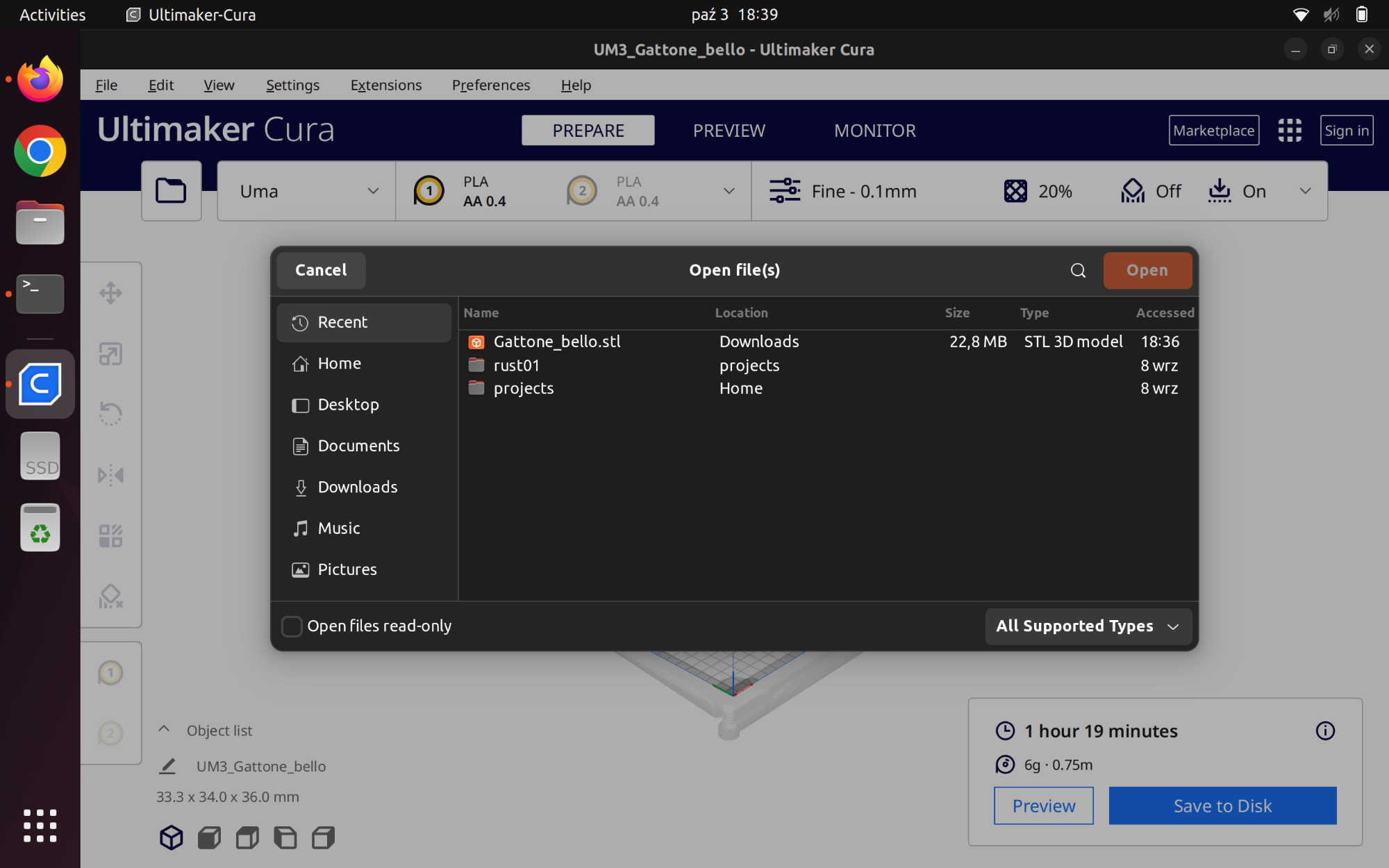Sort files by Size column header
Screen dimensions: 1389x868
(957, 312)
